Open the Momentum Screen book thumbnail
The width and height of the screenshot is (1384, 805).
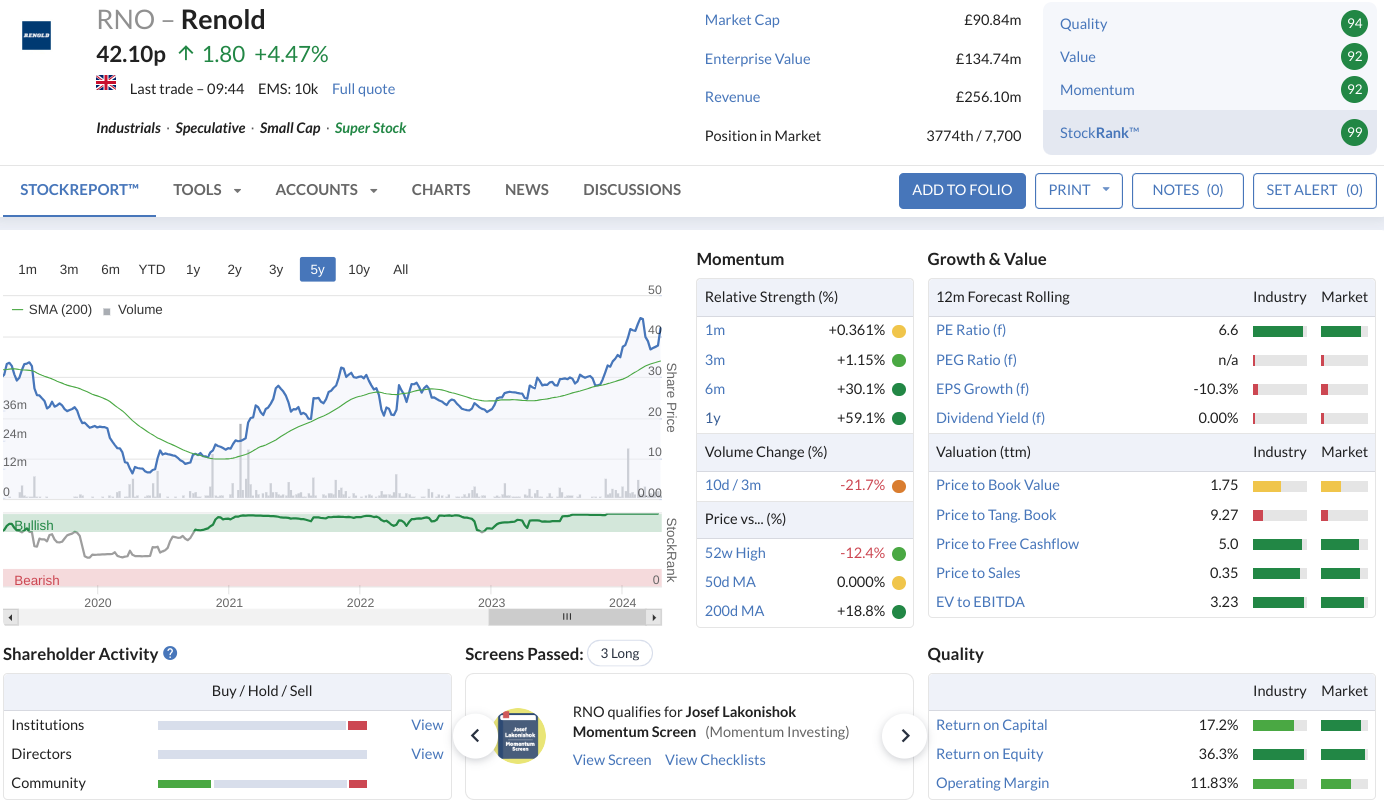point(521,736)
